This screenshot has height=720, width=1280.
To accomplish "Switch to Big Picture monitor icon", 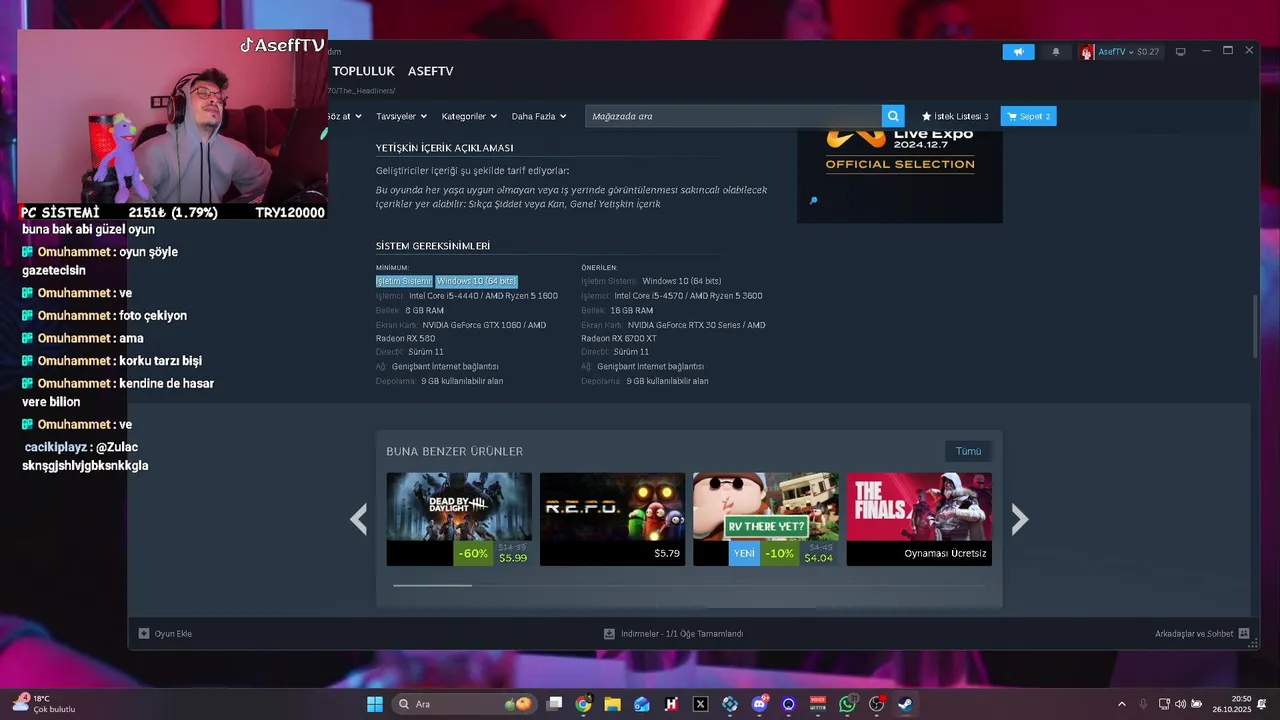I will (x=1180, y=52).
